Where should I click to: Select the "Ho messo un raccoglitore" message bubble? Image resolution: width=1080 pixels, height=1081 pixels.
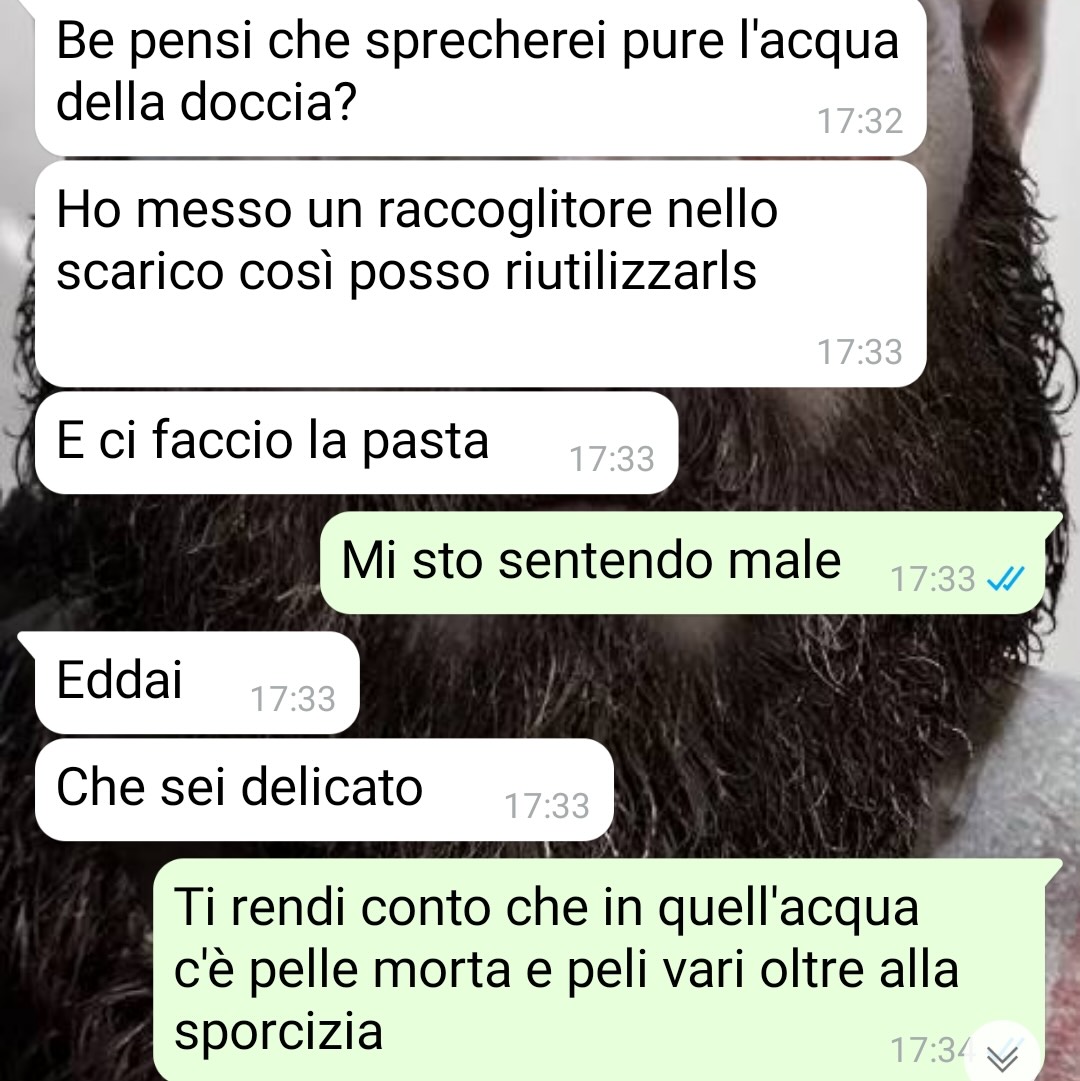(480, 274)
